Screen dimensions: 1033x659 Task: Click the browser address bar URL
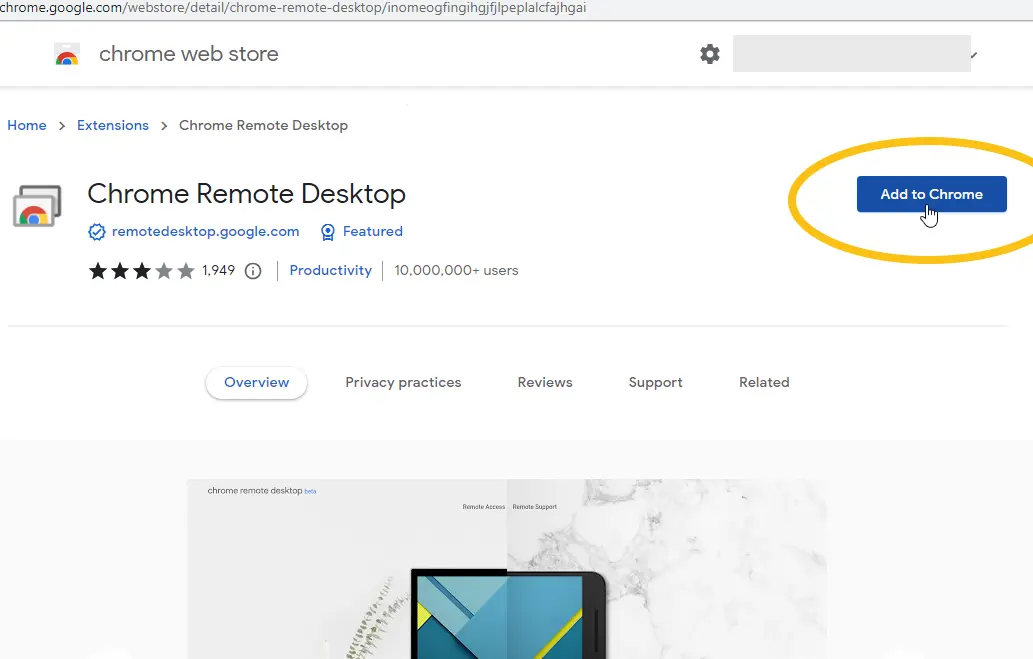point(293,8)
